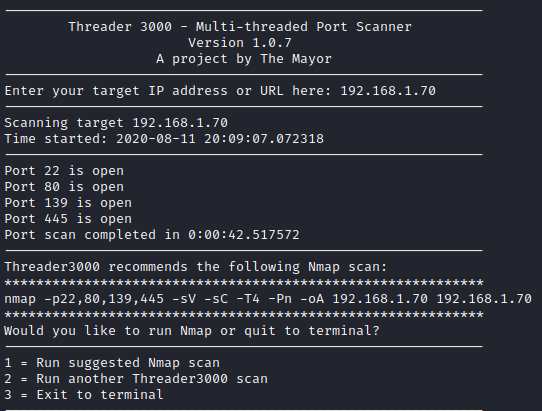
Task: Click the nmap -p22,80,139,445 command line
Action: 268,299
